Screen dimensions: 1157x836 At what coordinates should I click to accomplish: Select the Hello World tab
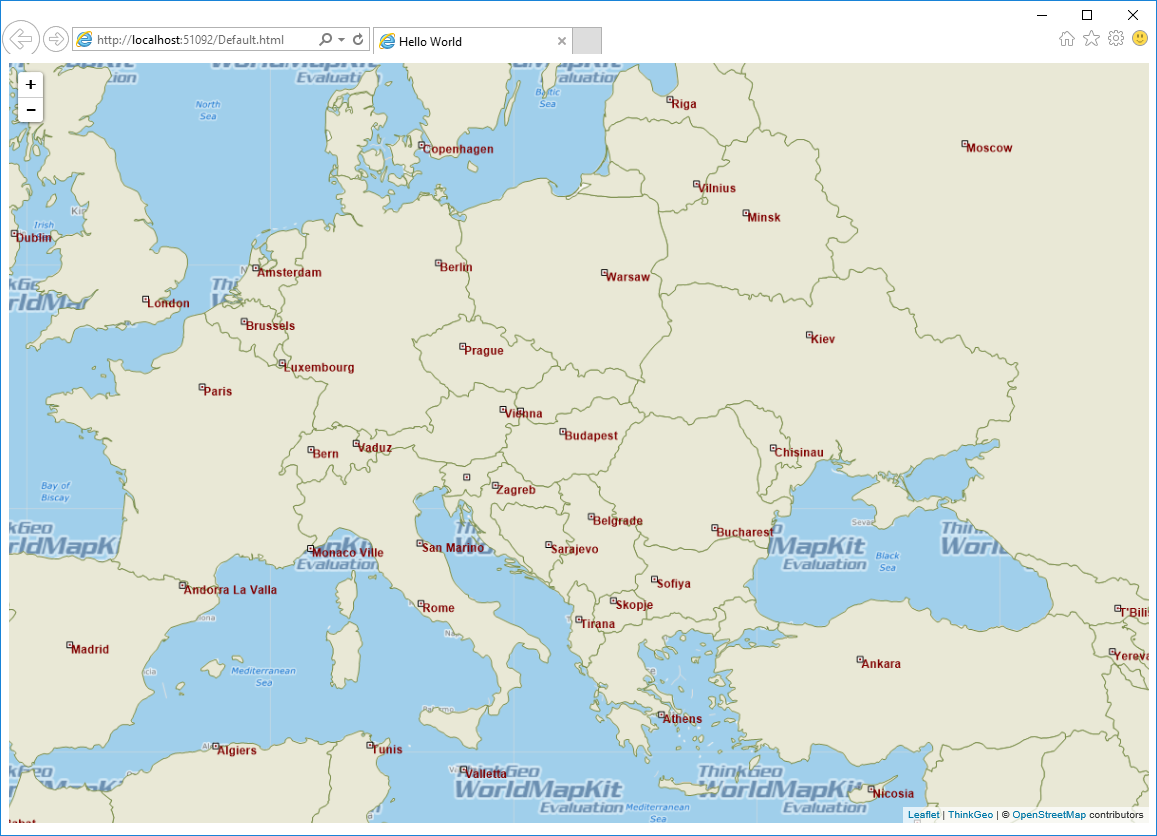point(472,41)
